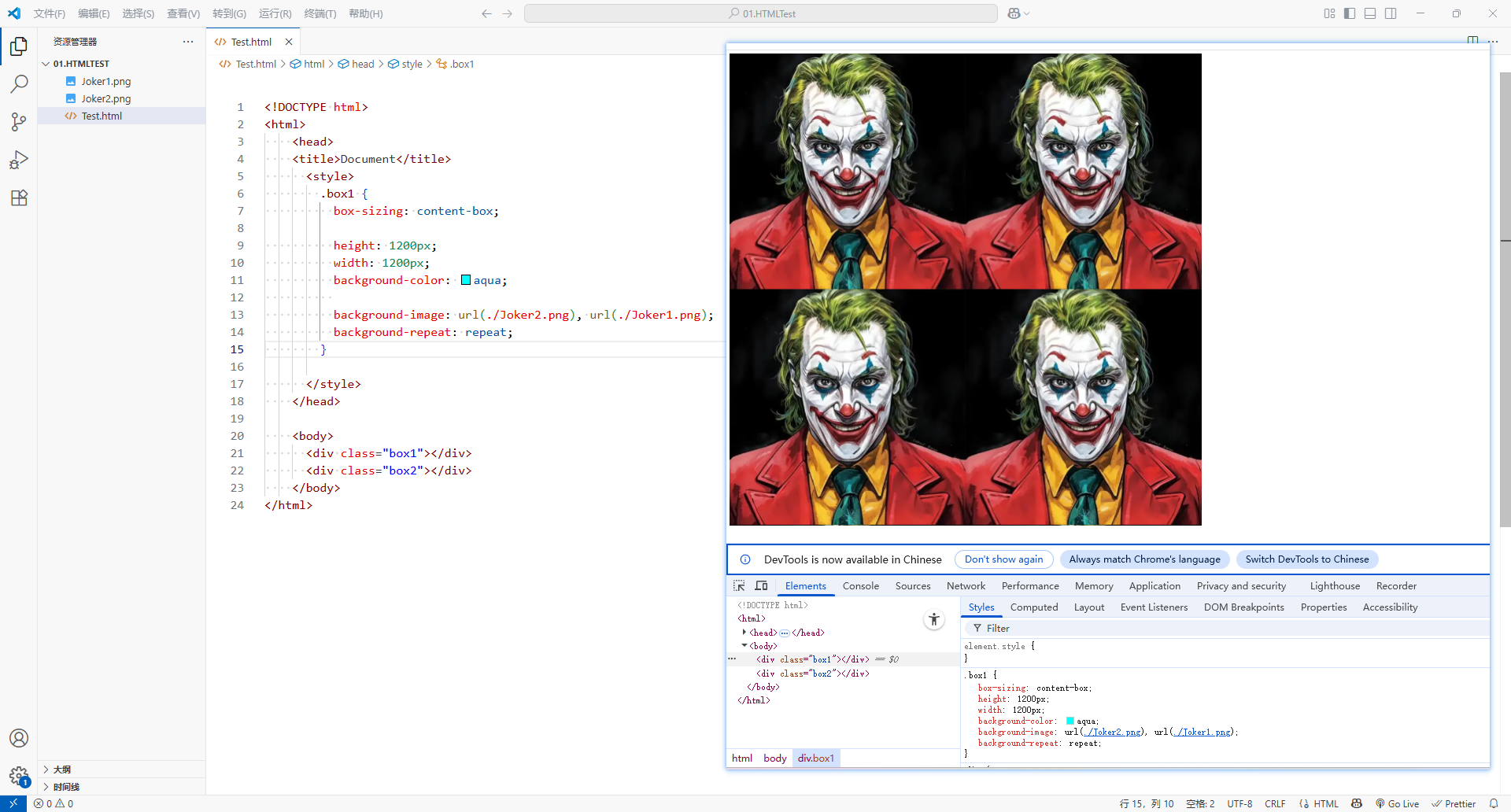Click the collapsed ellipsis inside head node
Image resolution: width=1511 pixels, height=812 pixels.
tap(785, 633)
